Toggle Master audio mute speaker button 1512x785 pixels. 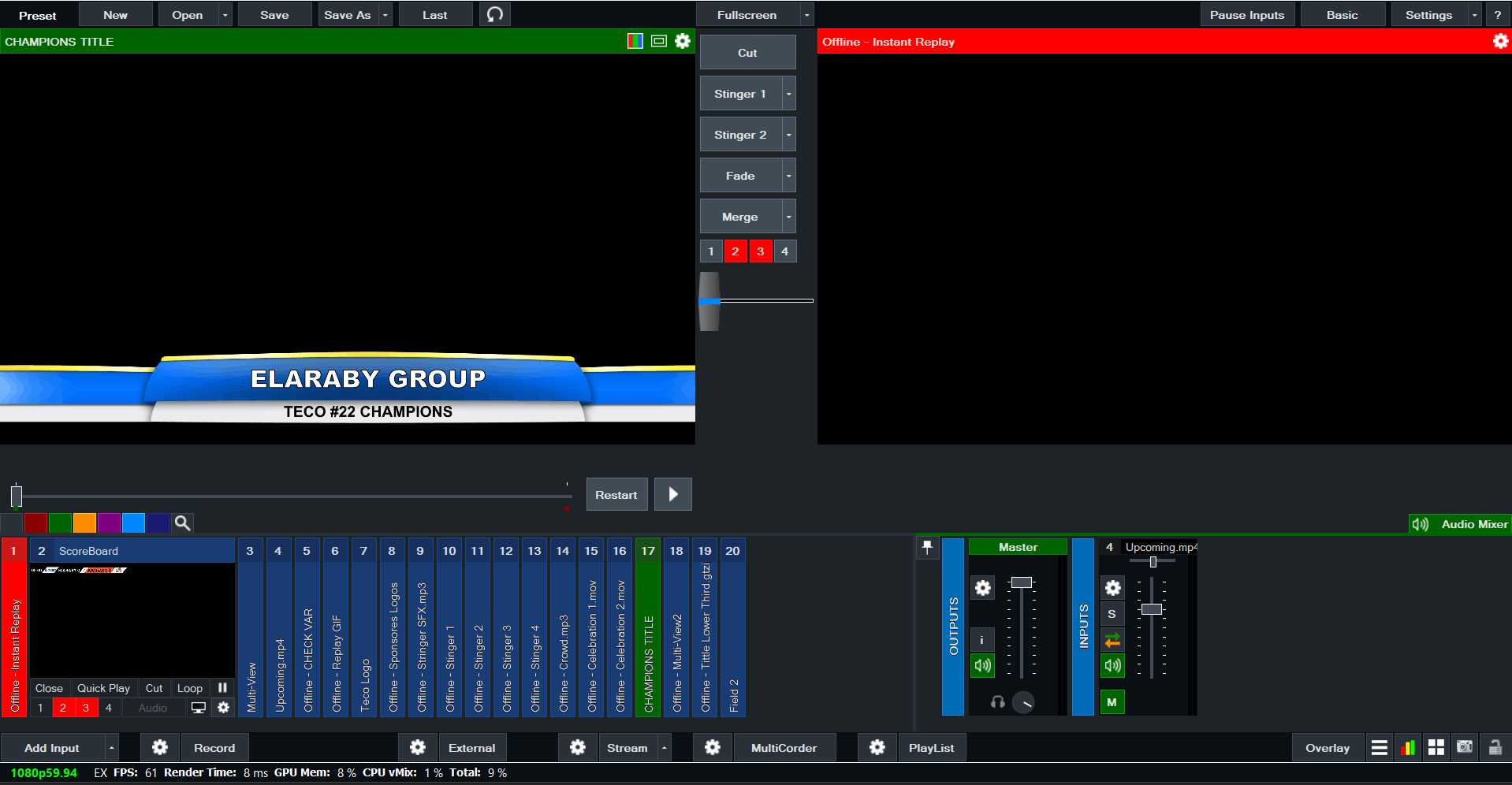[982, 665]
